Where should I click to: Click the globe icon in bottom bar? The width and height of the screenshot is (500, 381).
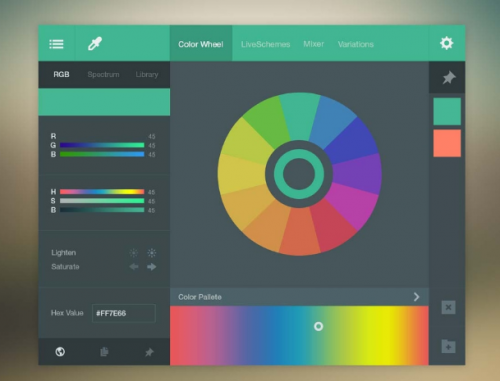coord(60,352)
